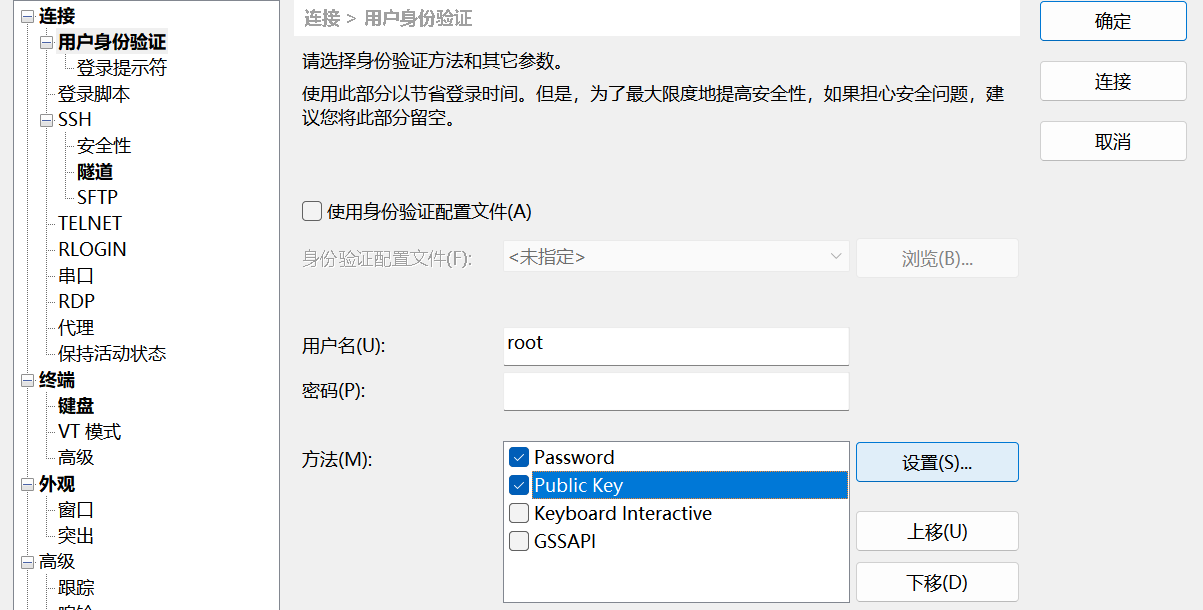Screen dimensions: 1203x610
Task: Check the Keyboard Interactive method
Action: 519,513
